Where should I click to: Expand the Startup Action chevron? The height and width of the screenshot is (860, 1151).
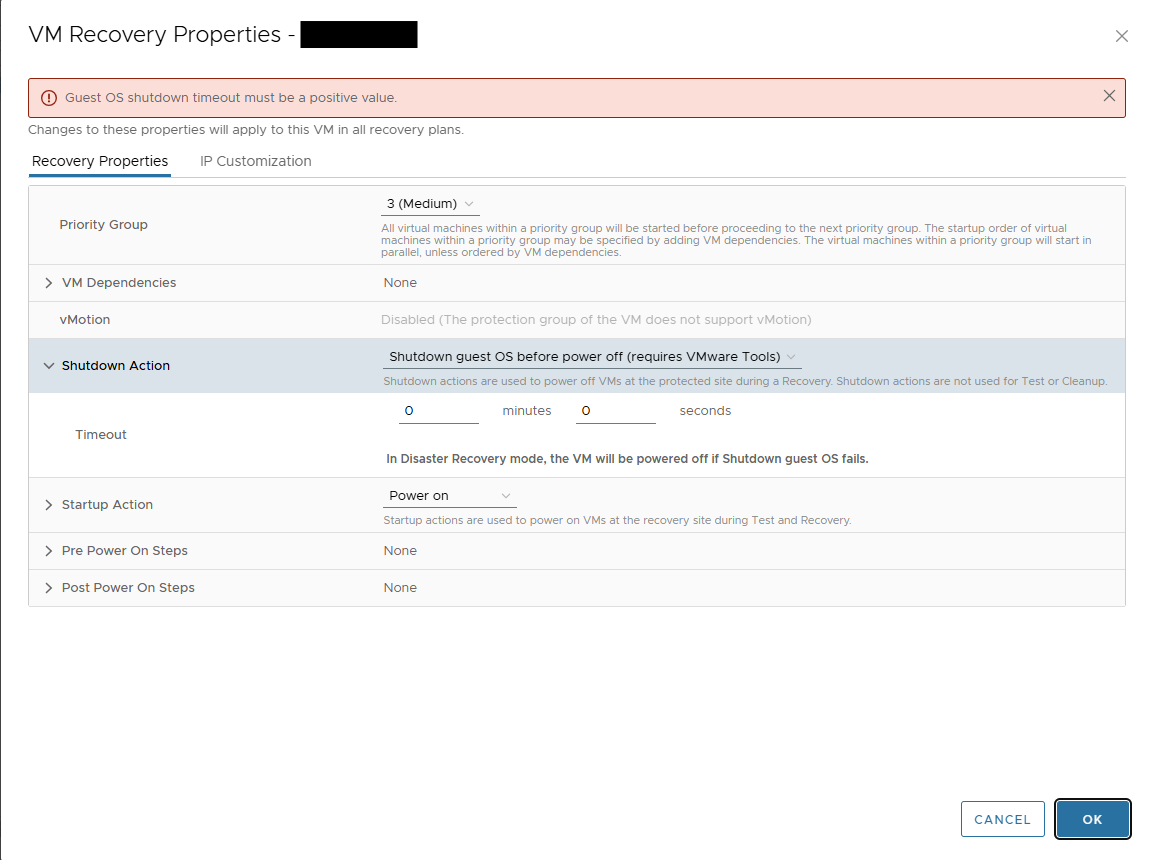pyautogui.click(x=48, y=505)
